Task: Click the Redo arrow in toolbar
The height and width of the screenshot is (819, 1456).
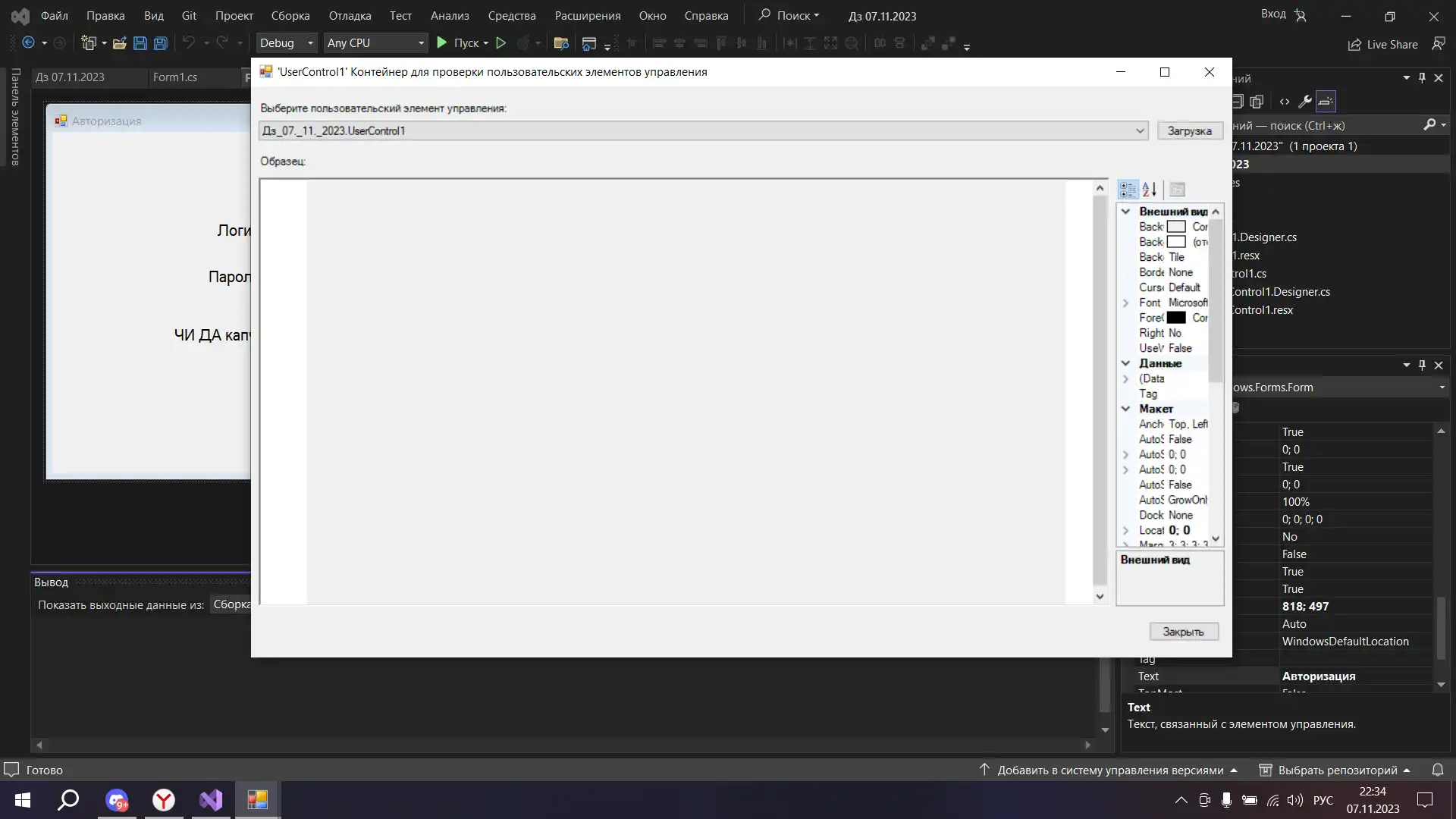Action: (x=222, y=43)
